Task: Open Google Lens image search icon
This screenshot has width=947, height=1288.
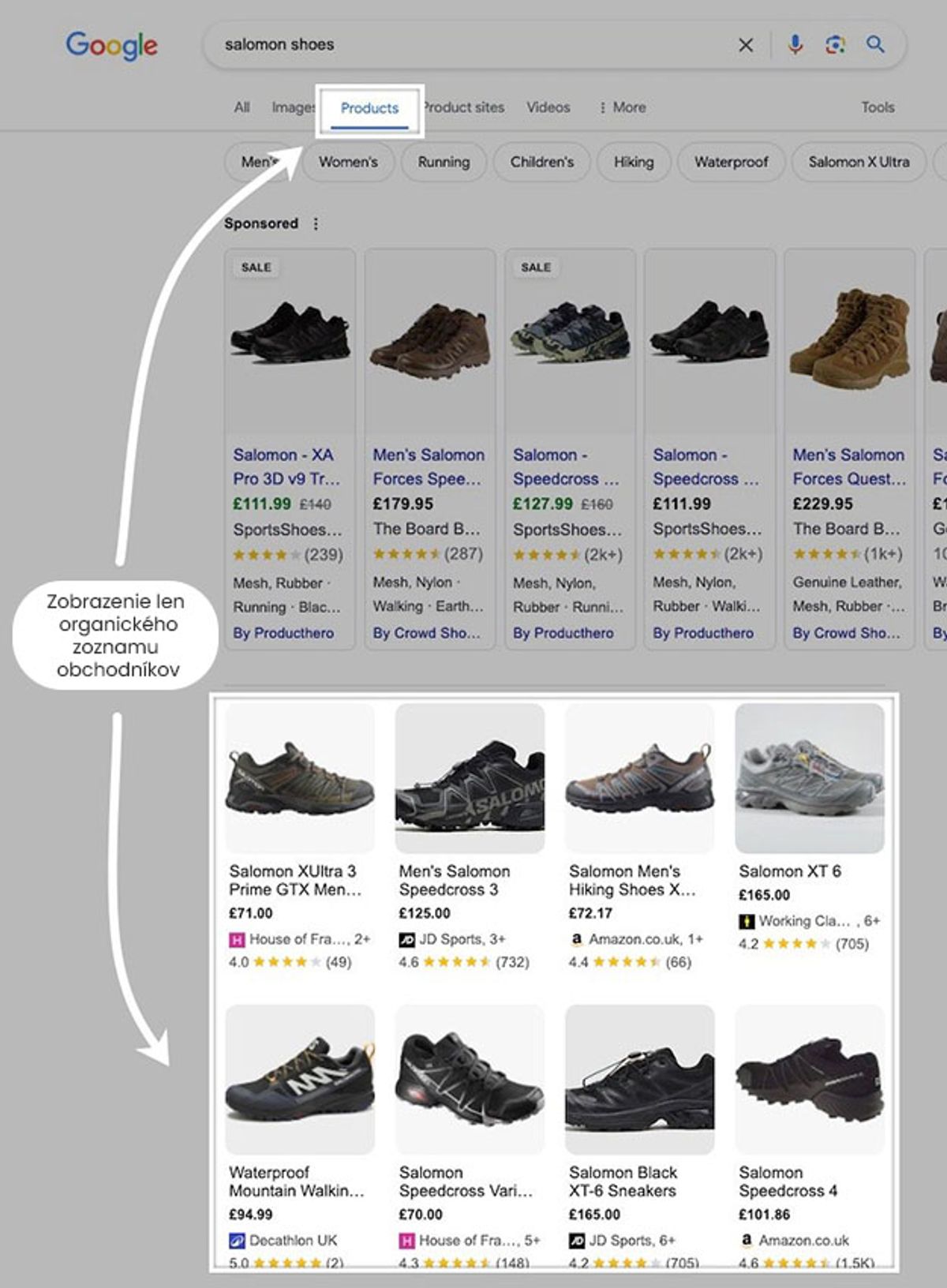Action: coord(835,45)
